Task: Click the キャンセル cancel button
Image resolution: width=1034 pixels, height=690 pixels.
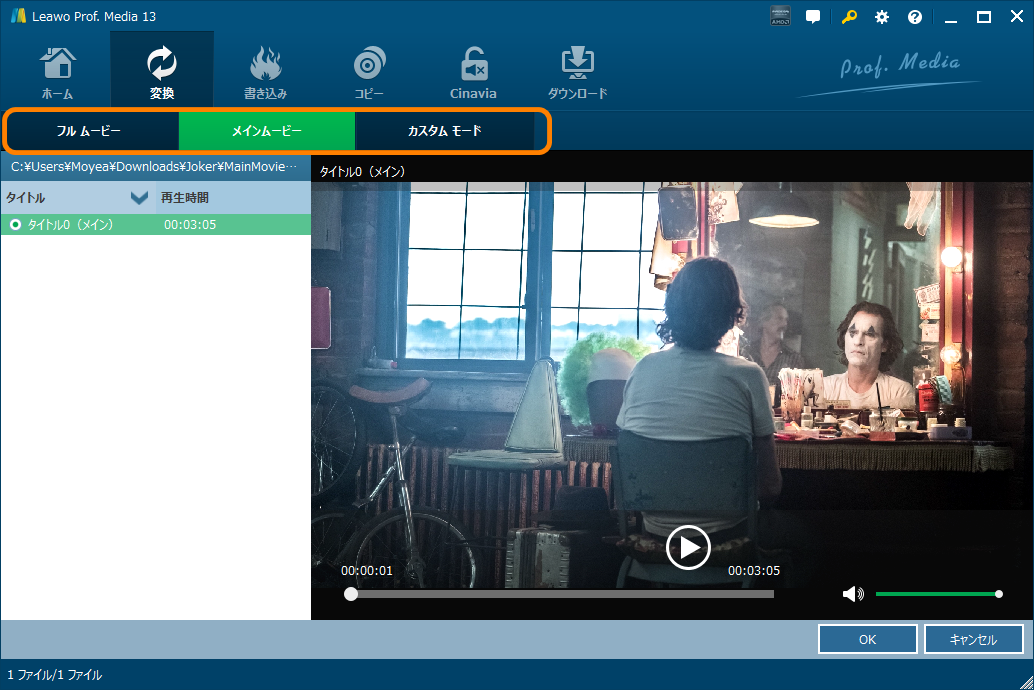Action: tap(973, 639)
